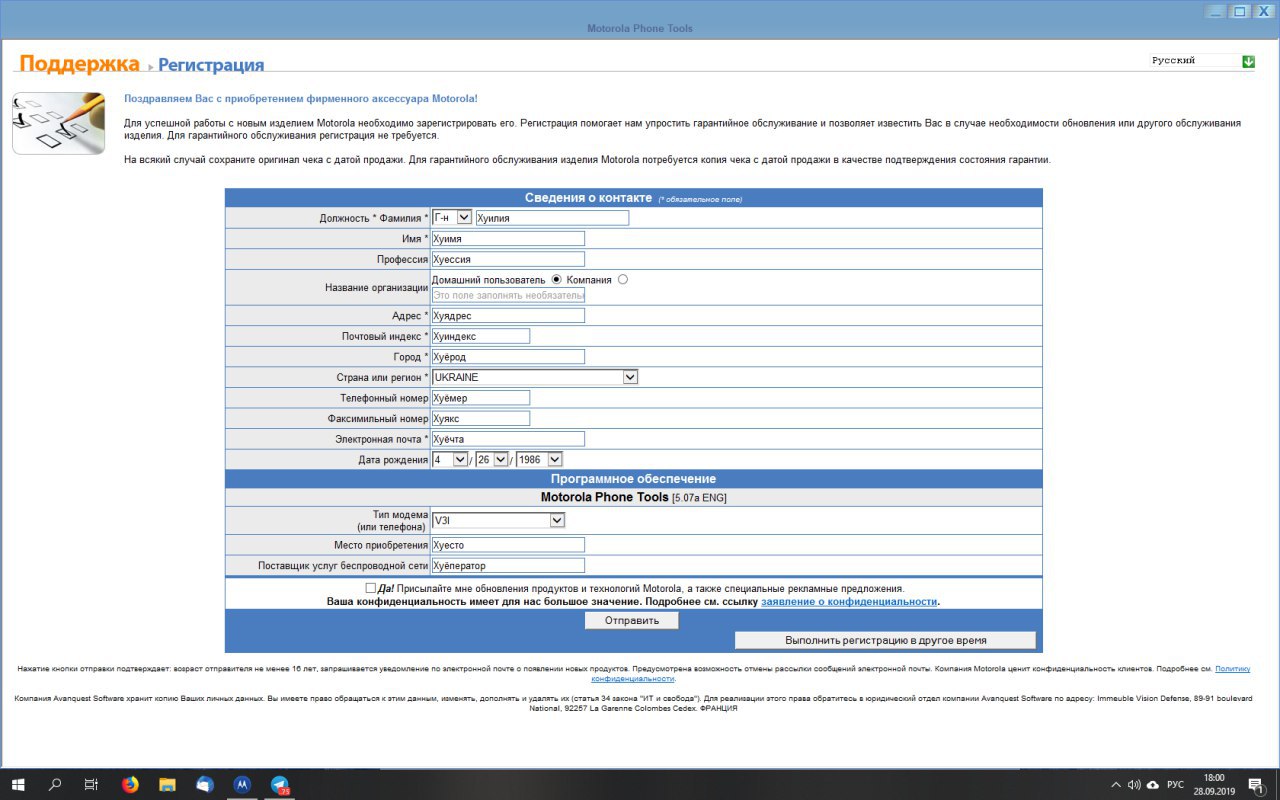Open the Motorola Phone Tools taskbar icon
The image size is (1280, 800).
pos(242,785)
